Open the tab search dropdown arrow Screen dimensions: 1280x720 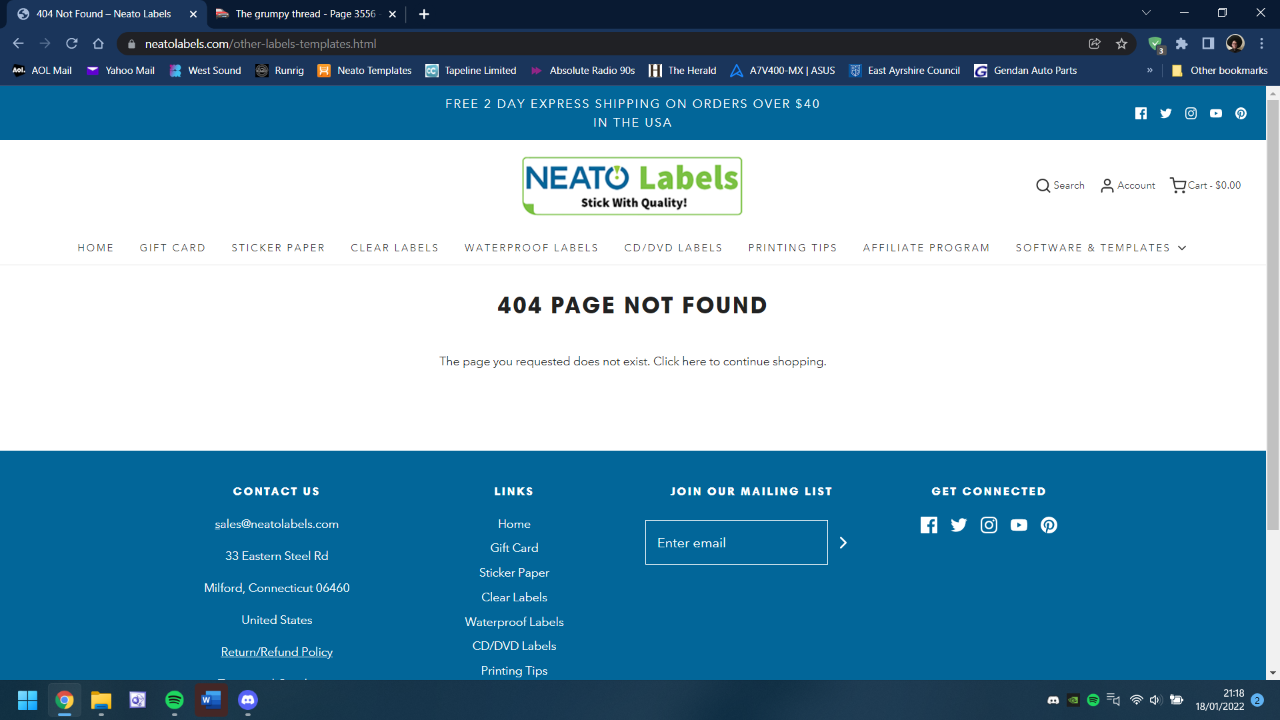1146,13
